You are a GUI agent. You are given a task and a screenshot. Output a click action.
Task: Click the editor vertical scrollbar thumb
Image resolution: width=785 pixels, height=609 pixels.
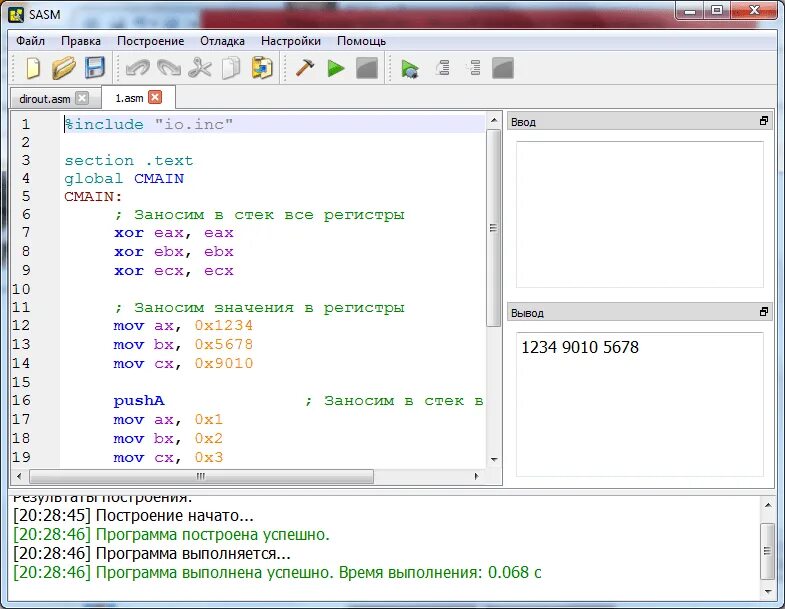pyautogui.click(x=494, y=228)
